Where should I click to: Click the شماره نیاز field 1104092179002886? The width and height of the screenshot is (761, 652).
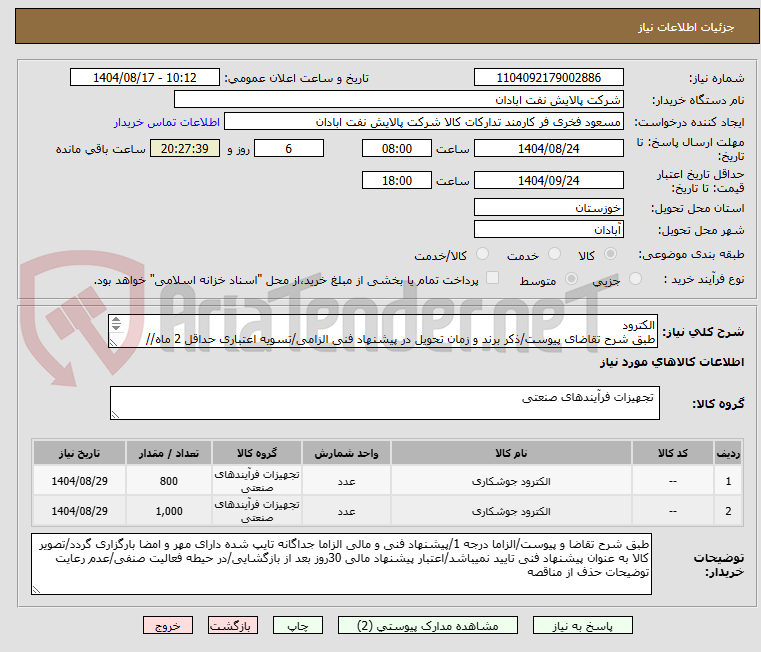(548, 78)
